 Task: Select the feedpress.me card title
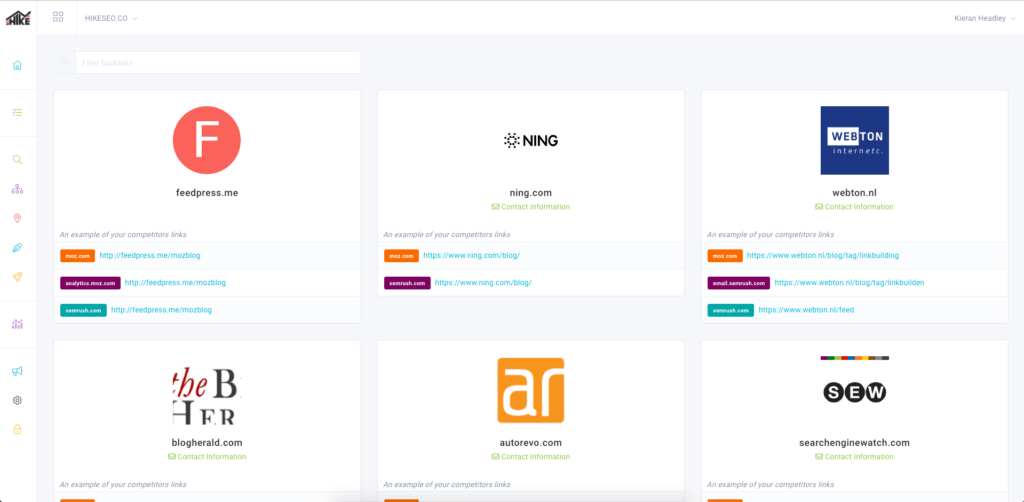pos(207,193)
